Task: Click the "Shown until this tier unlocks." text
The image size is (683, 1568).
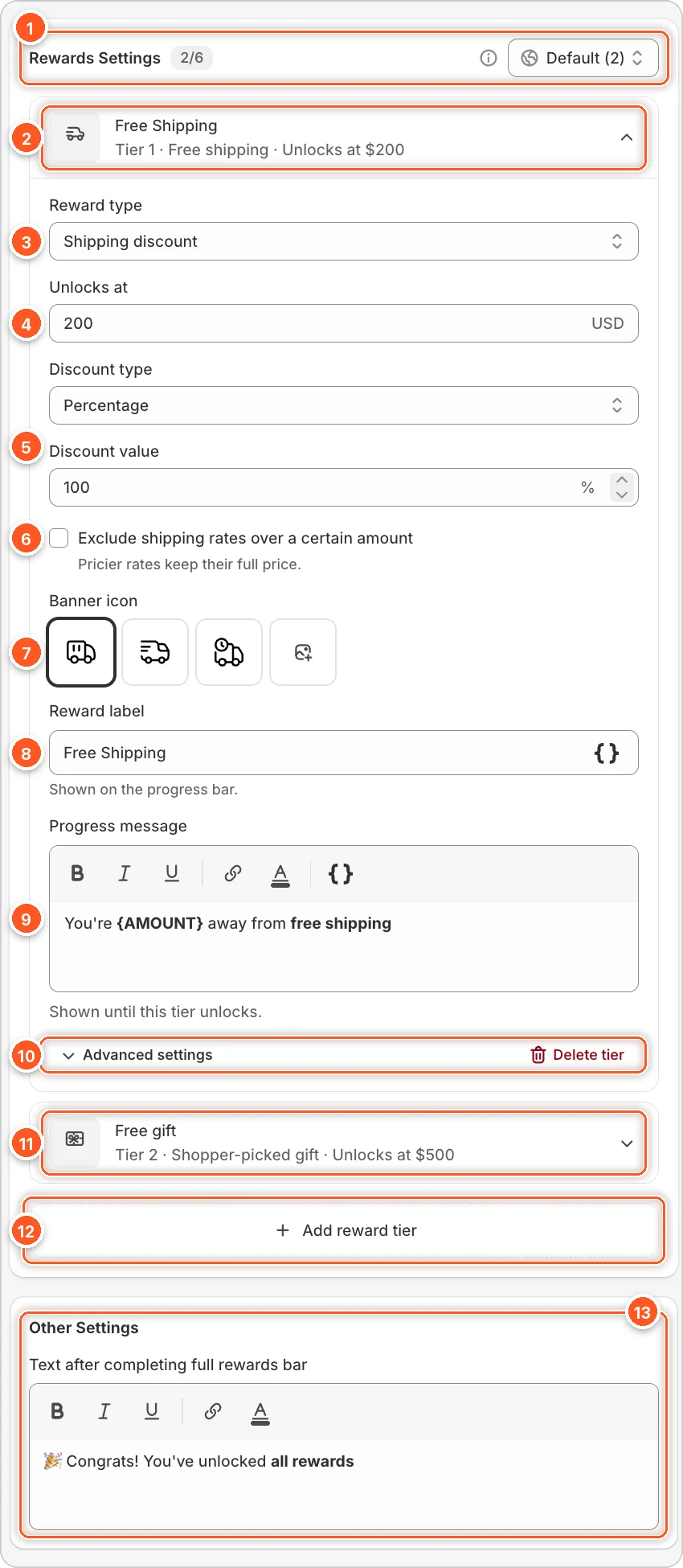Action: pos(155,1012)
